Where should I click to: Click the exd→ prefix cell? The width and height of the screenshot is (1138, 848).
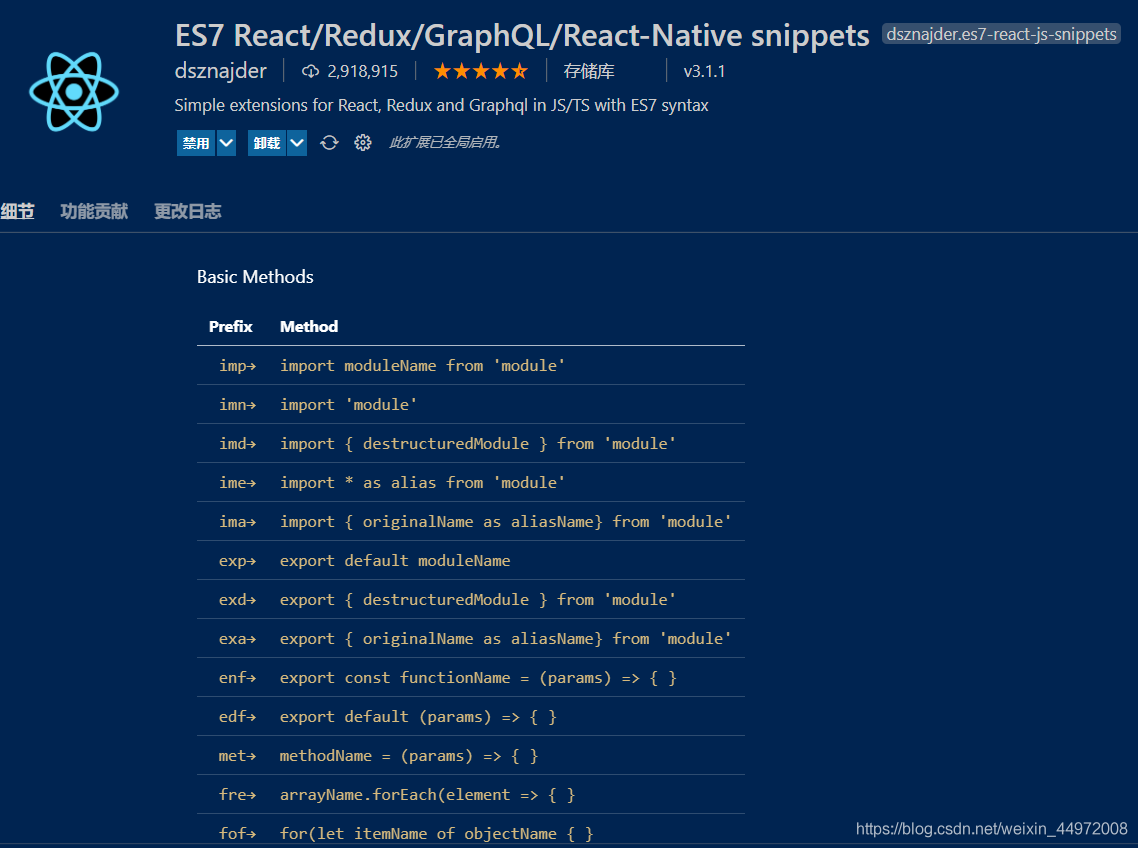238,600
